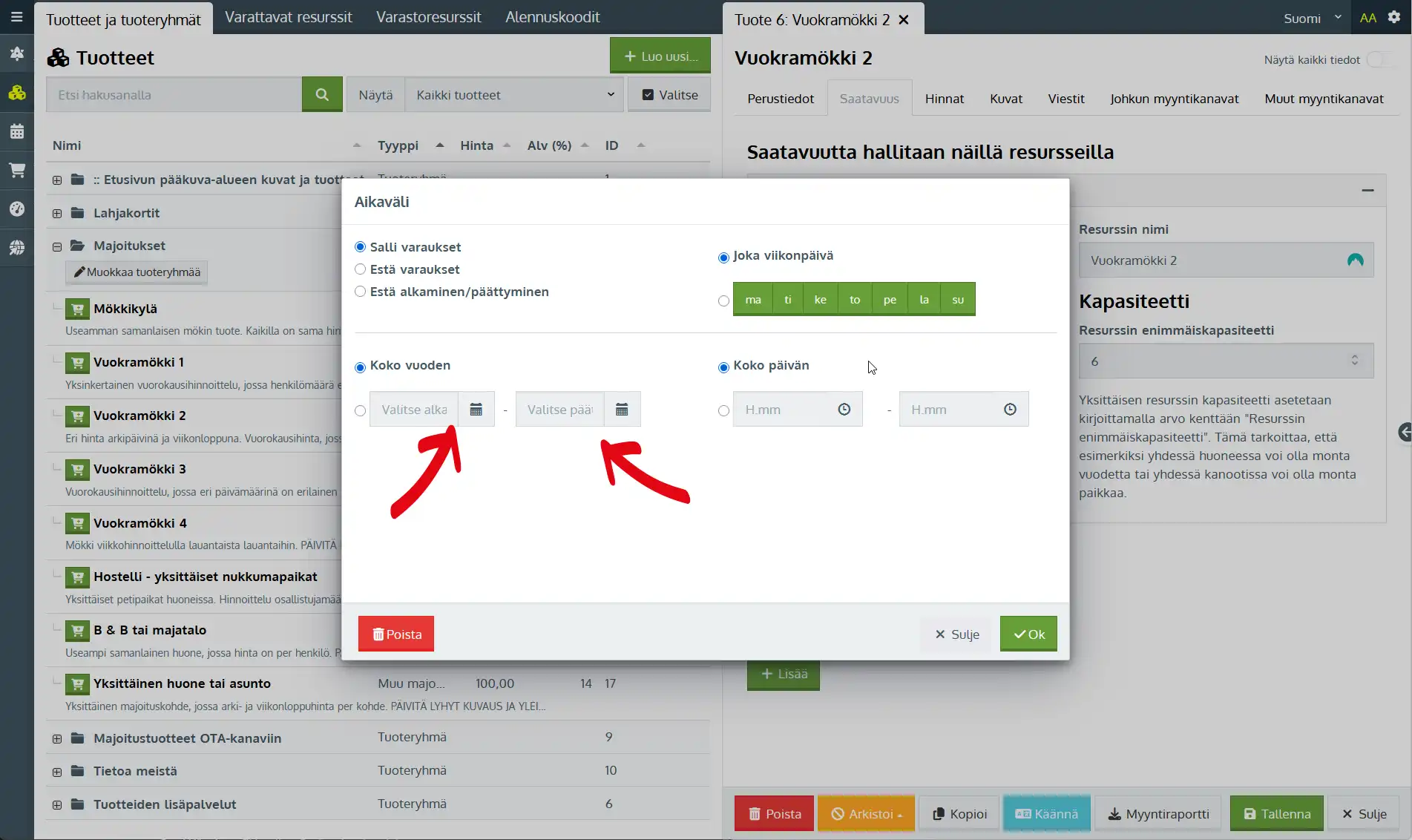Open the Kaikki tuotteet dropdown
1412x840 pixels.
pyautogui.click(x=514, y=95)
